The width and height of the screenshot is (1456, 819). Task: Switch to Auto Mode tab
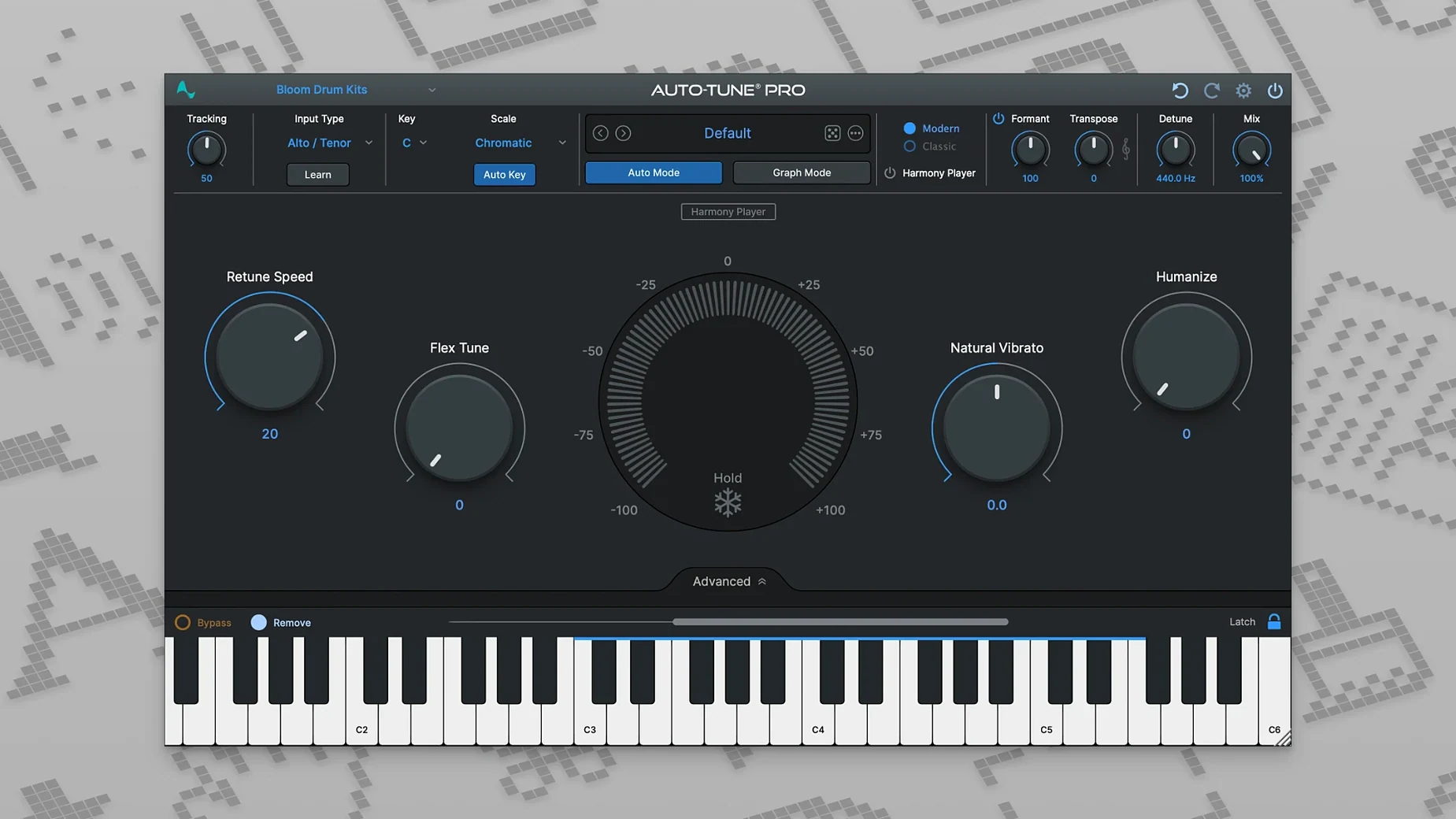click(654, 172)
